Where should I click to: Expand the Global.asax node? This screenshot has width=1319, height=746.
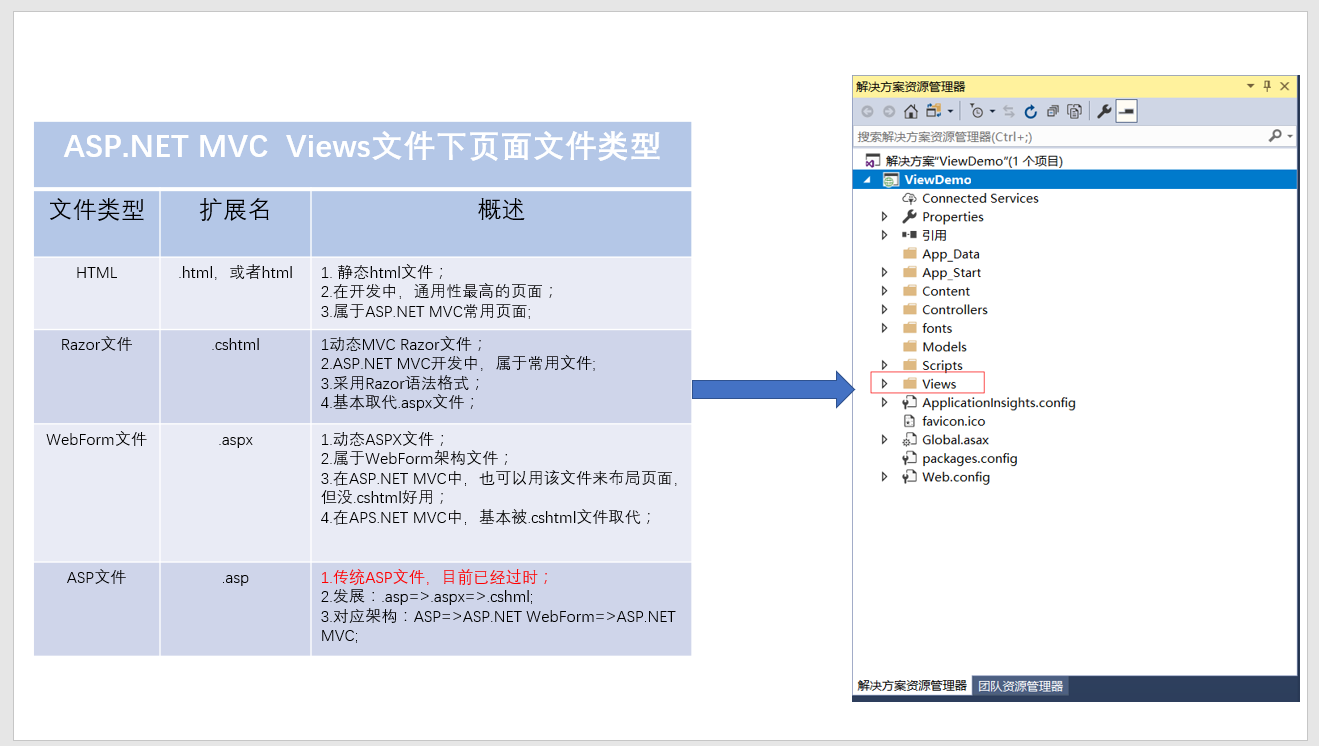click(884, 440)
